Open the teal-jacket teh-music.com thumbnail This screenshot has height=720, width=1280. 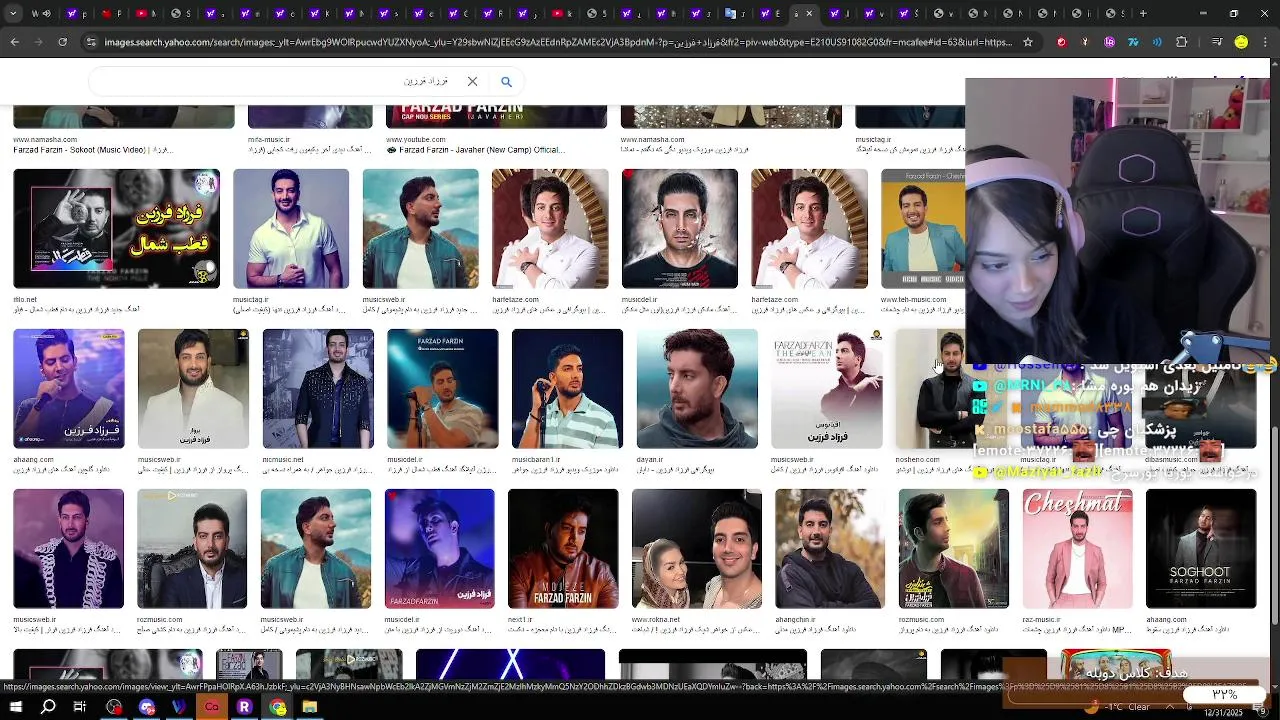(x=922, y=229)
